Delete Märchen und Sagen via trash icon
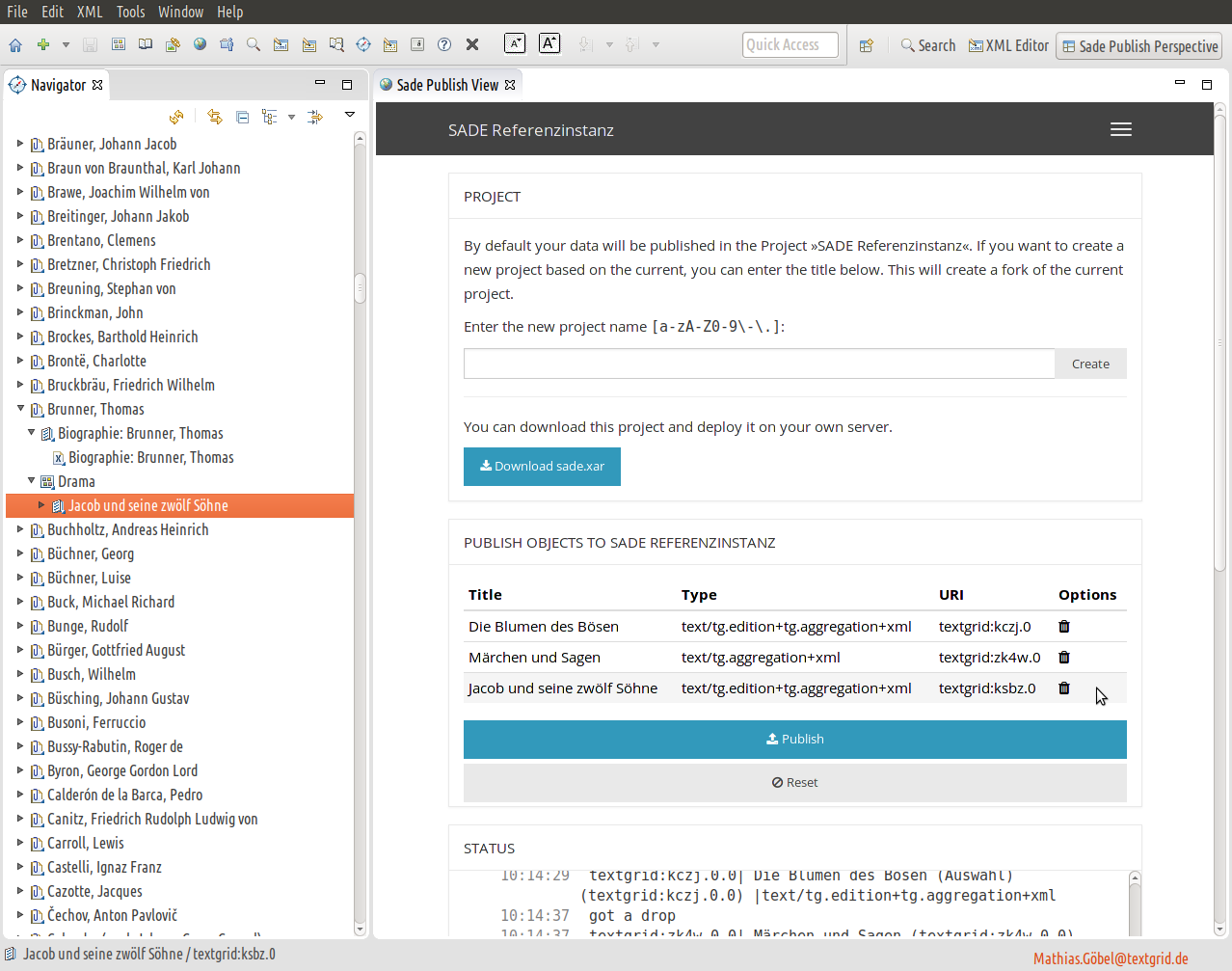Image resolution: width=1232 pixels, height=971 pixels. click(1064, 658)
